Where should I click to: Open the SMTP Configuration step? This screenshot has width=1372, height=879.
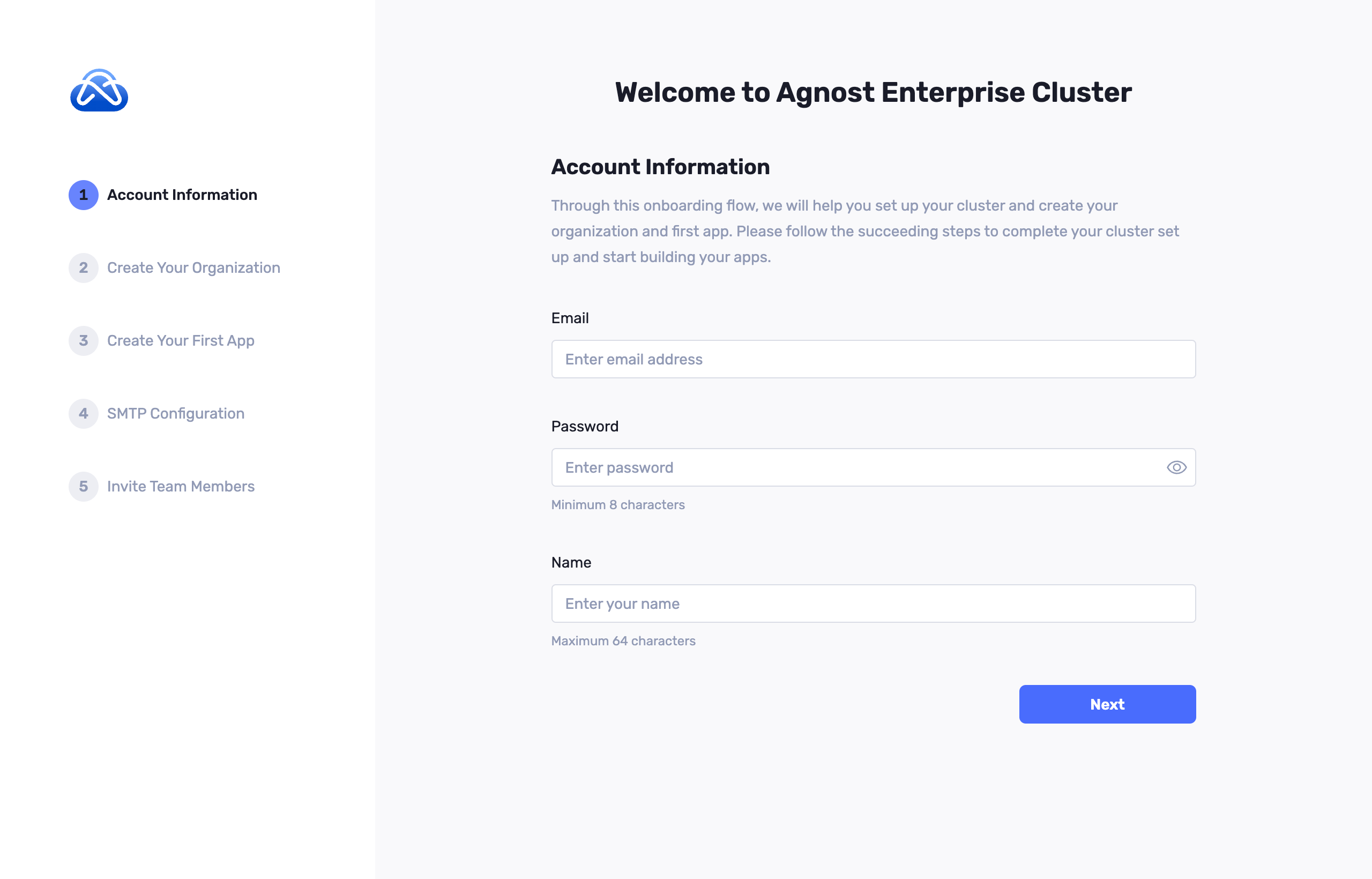click(x=176, y=413)
